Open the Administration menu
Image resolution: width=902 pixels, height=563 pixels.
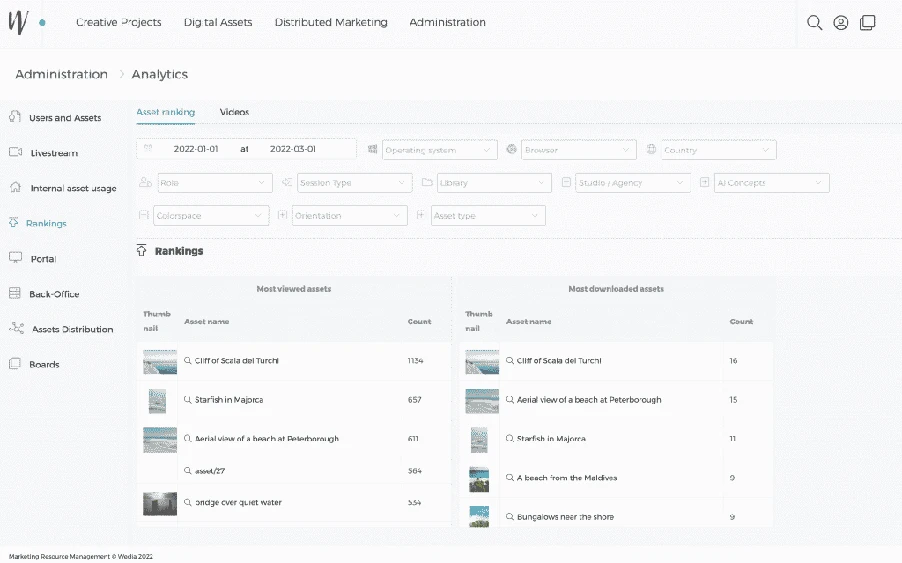click(448, 22)
